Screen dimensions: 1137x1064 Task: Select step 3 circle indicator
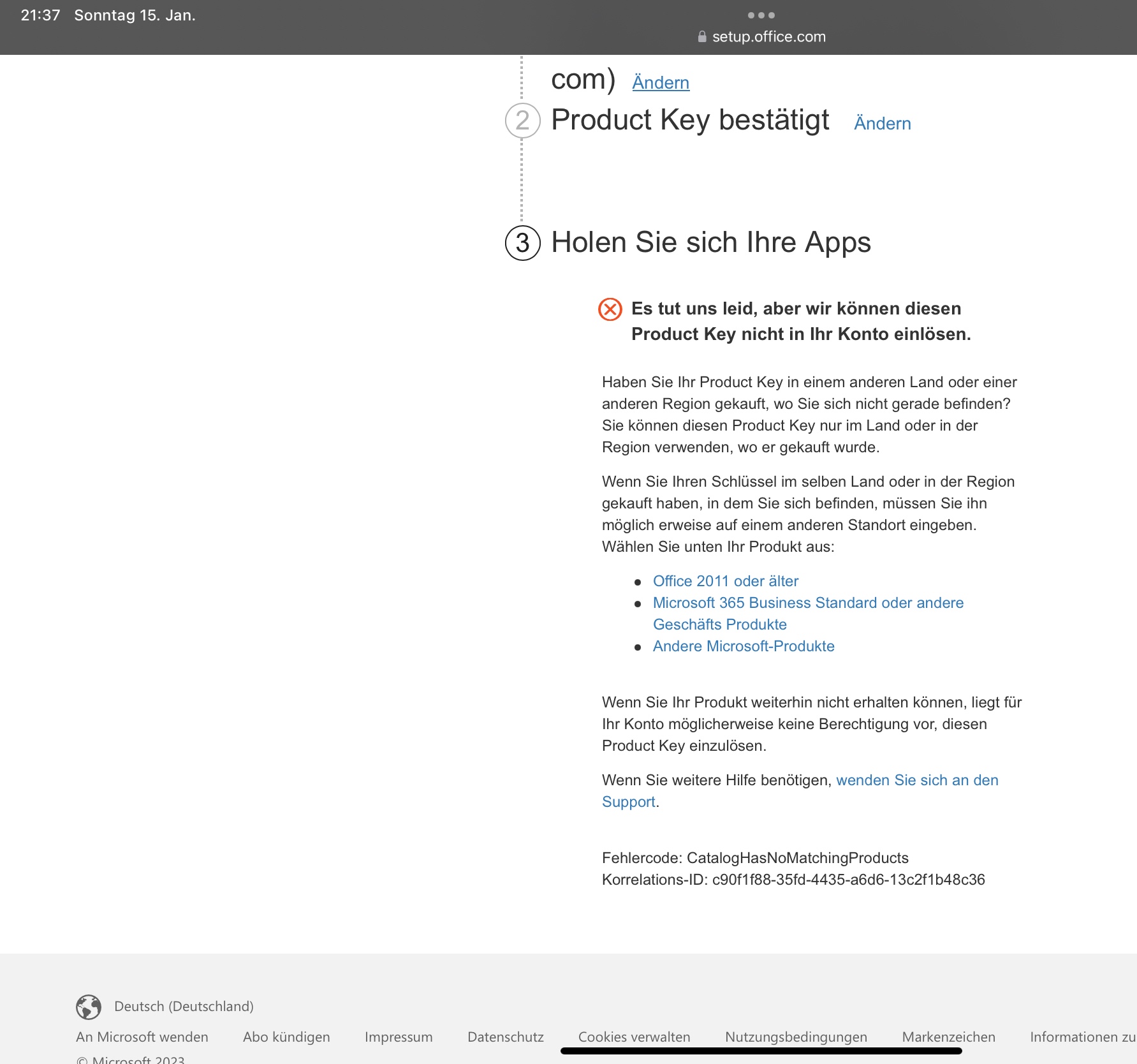[x=522, y=243]
